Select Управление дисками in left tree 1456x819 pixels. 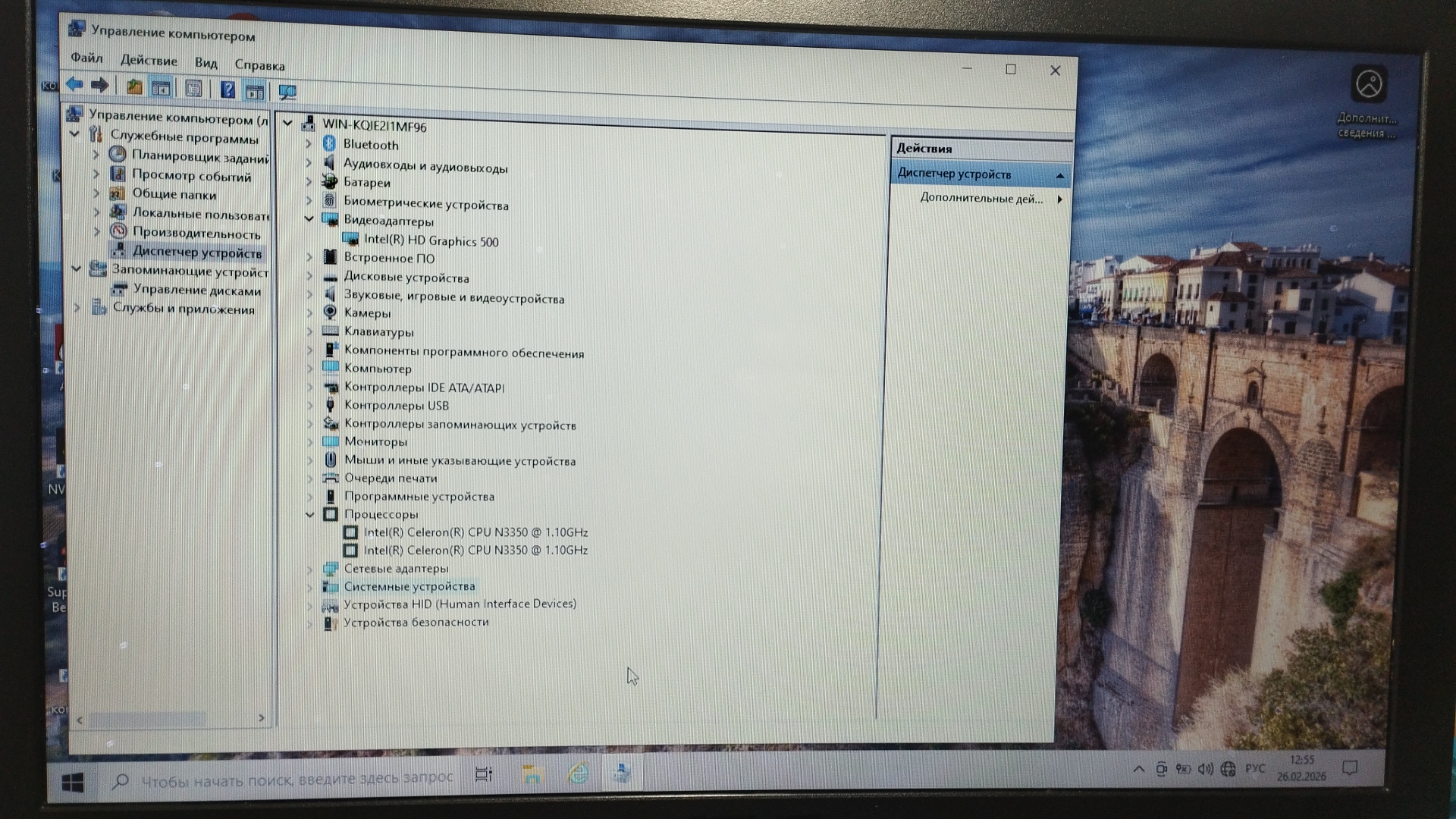coord(196,290)
